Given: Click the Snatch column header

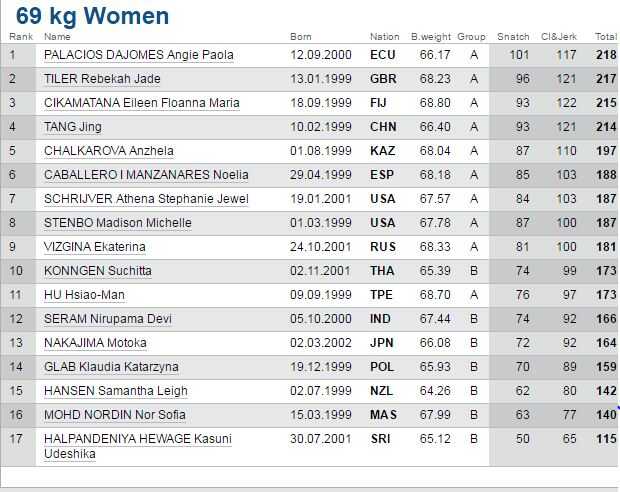Looking at the screenshot, I should [x=513, y=37].
